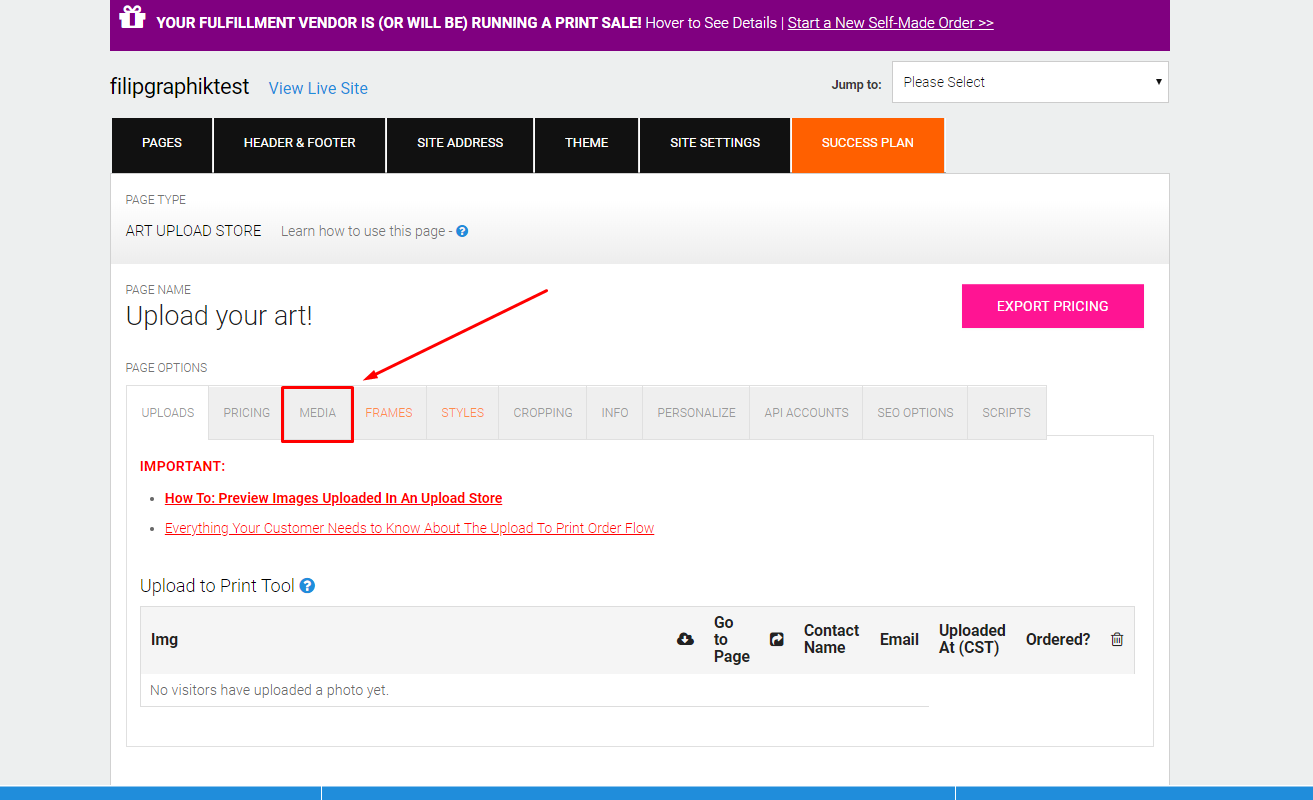The height and width of the screenshot is (800, 1313).
Task: Open the THEME section
Action: (x=586, y=144)
